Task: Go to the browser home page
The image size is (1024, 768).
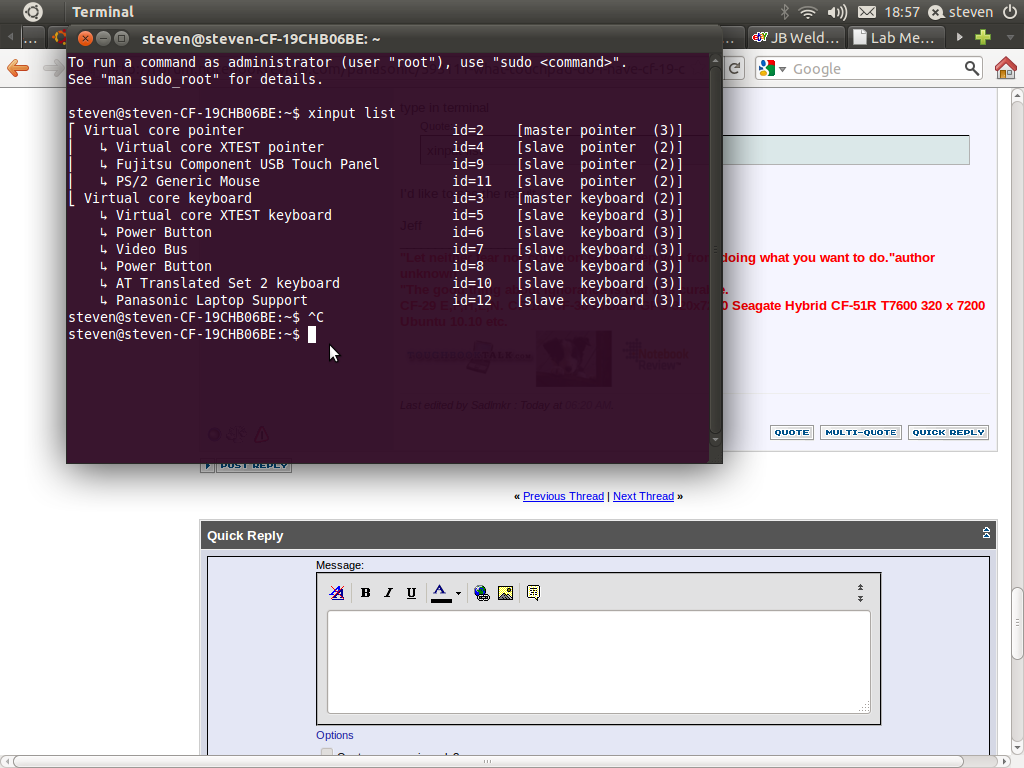Action: click(x=1006, y=68)
